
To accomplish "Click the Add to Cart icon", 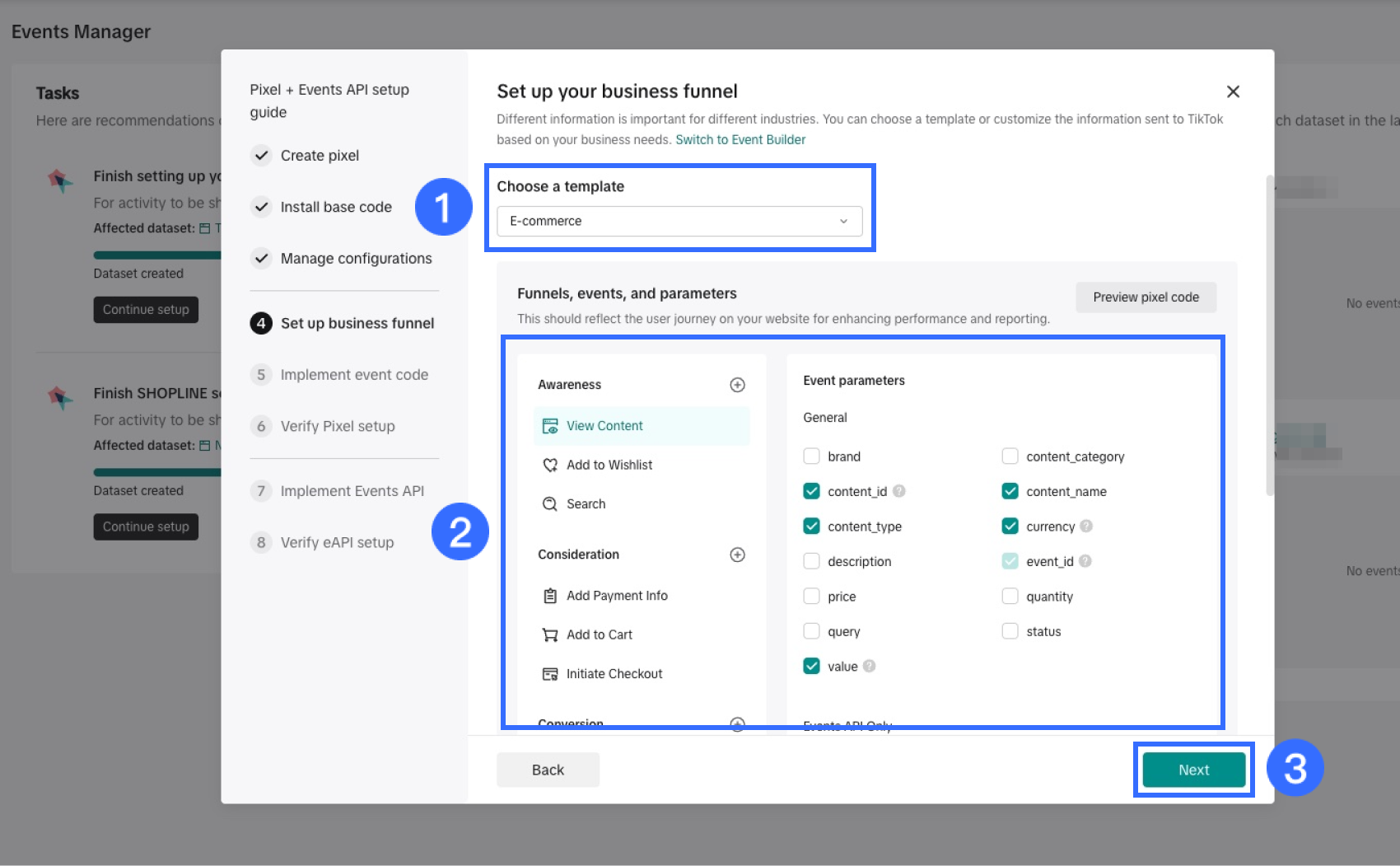I will tap(549, 635).
